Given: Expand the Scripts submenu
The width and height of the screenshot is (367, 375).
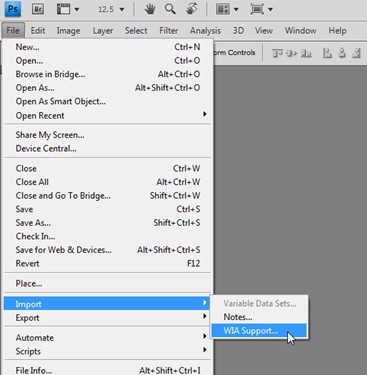Looking at the screenshot, I should 108,351.
